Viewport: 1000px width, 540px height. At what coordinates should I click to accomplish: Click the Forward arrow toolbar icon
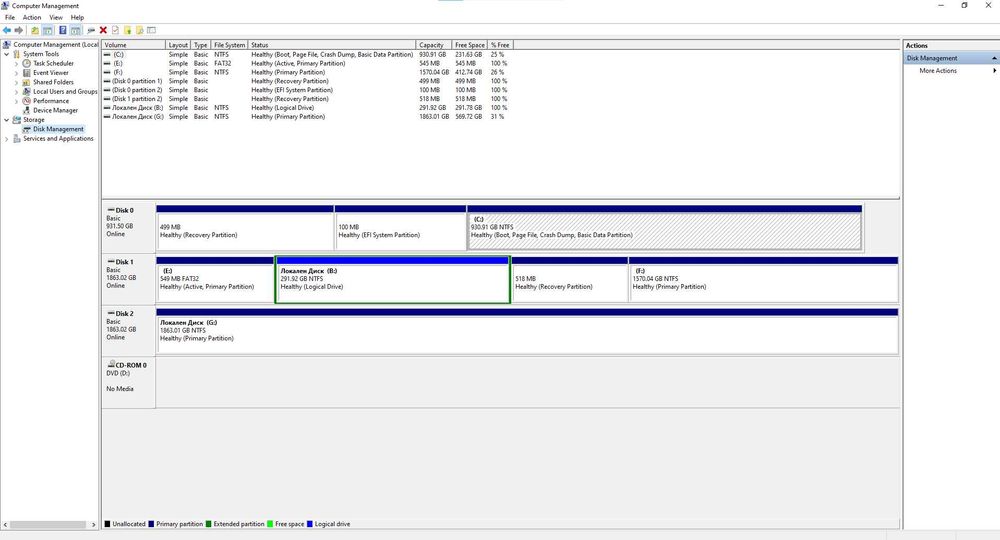(x=18, y=30)
